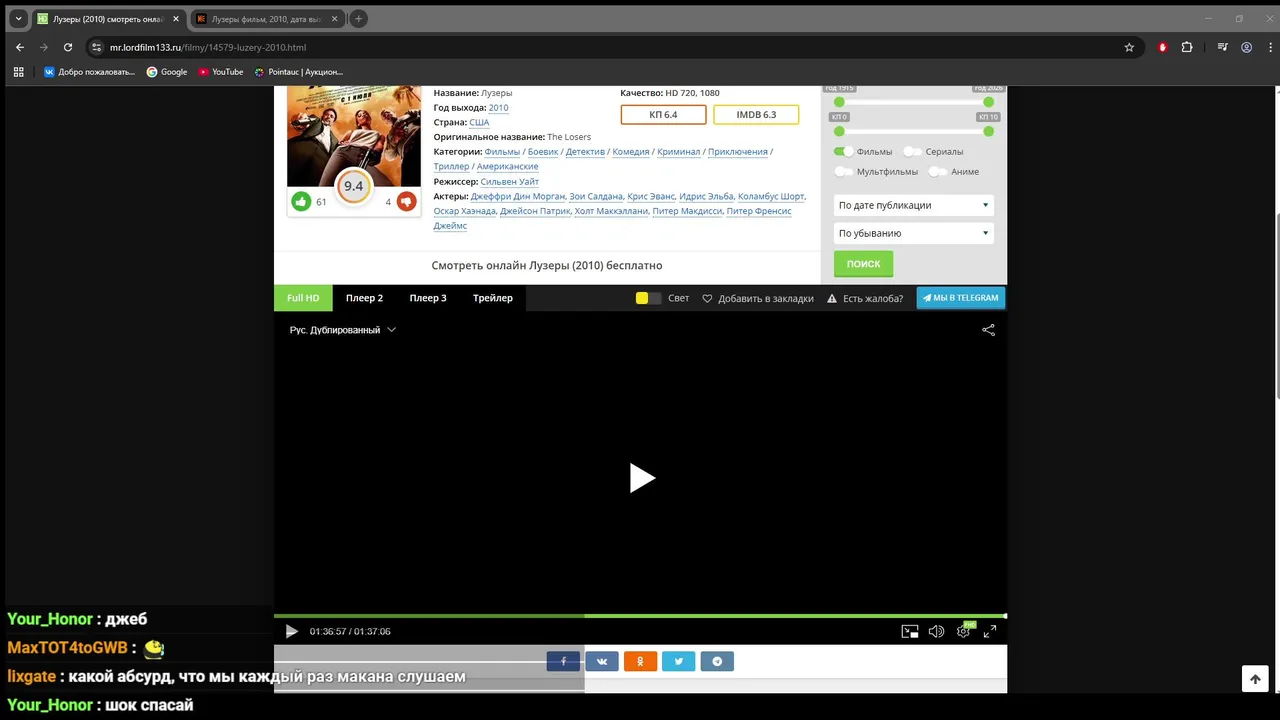Bookmark page with the star icon
Image resolution: width=1280 pixels, height=720 pixels.
coord(1129,47)
